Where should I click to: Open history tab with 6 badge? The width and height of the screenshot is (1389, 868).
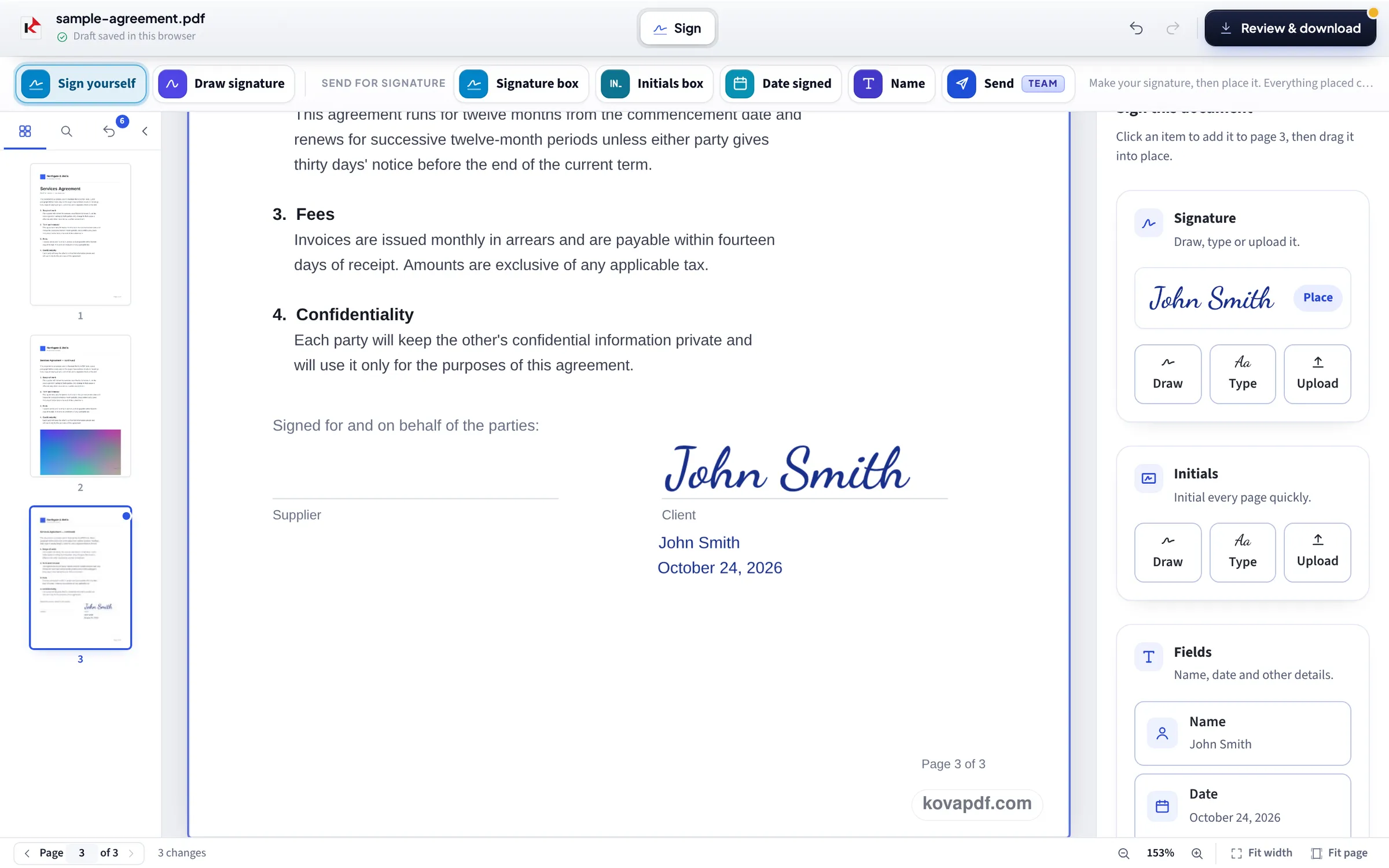coord(109,131)
